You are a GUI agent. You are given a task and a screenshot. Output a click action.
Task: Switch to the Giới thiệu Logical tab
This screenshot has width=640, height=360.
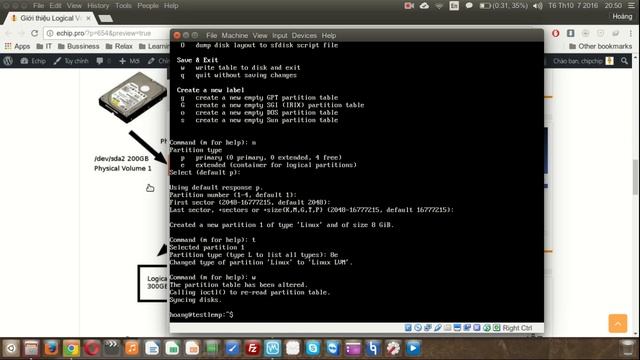[51, 18]
